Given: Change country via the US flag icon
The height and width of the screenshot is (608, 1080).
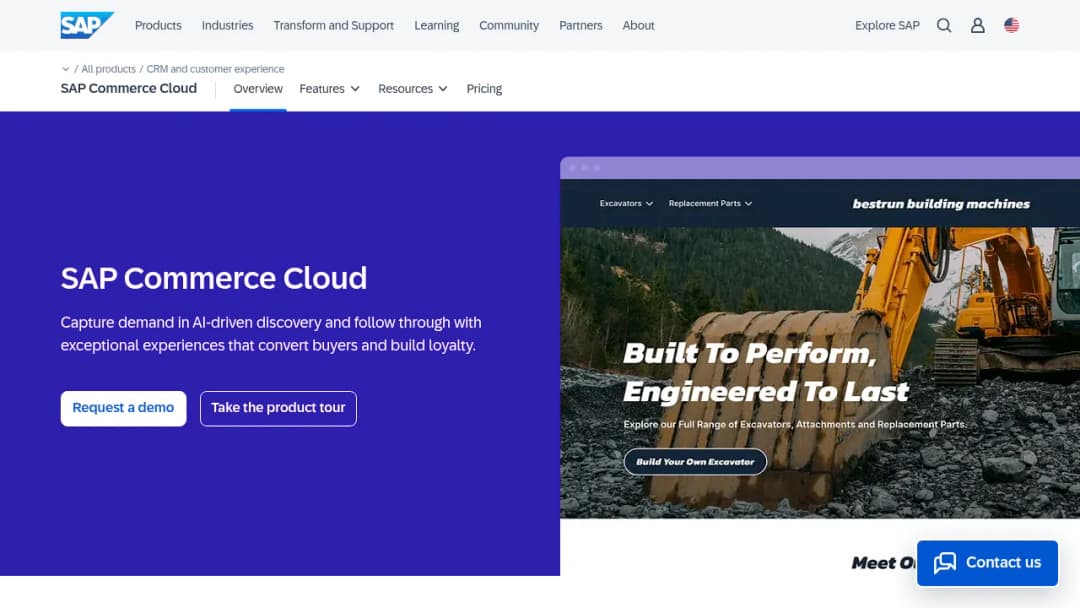Looking at the screenshot, I should (1011, 25).
